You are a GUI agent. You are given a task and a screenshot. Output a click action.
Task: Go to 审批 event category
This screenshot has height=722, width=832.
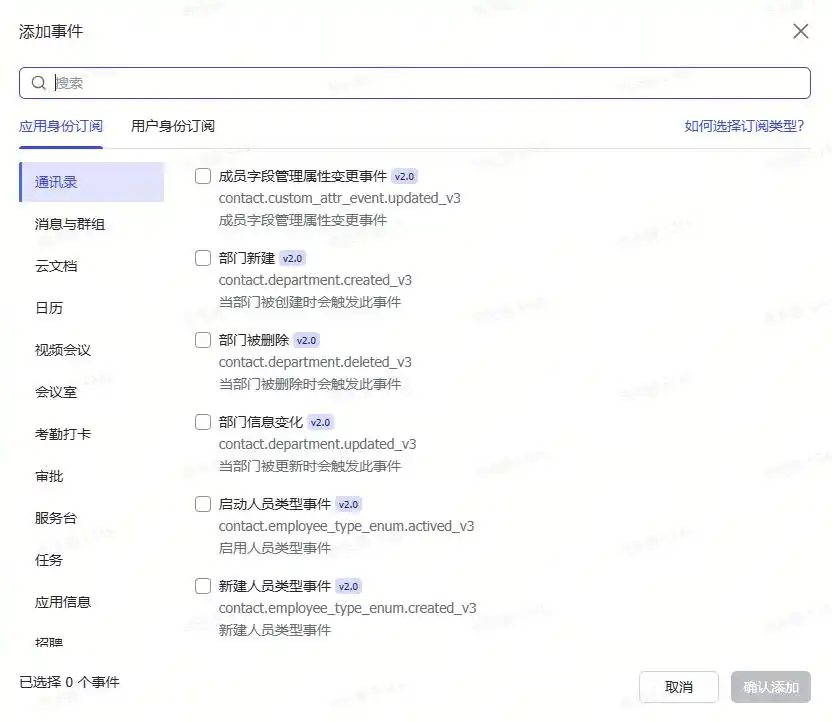[x=49, y=476]
